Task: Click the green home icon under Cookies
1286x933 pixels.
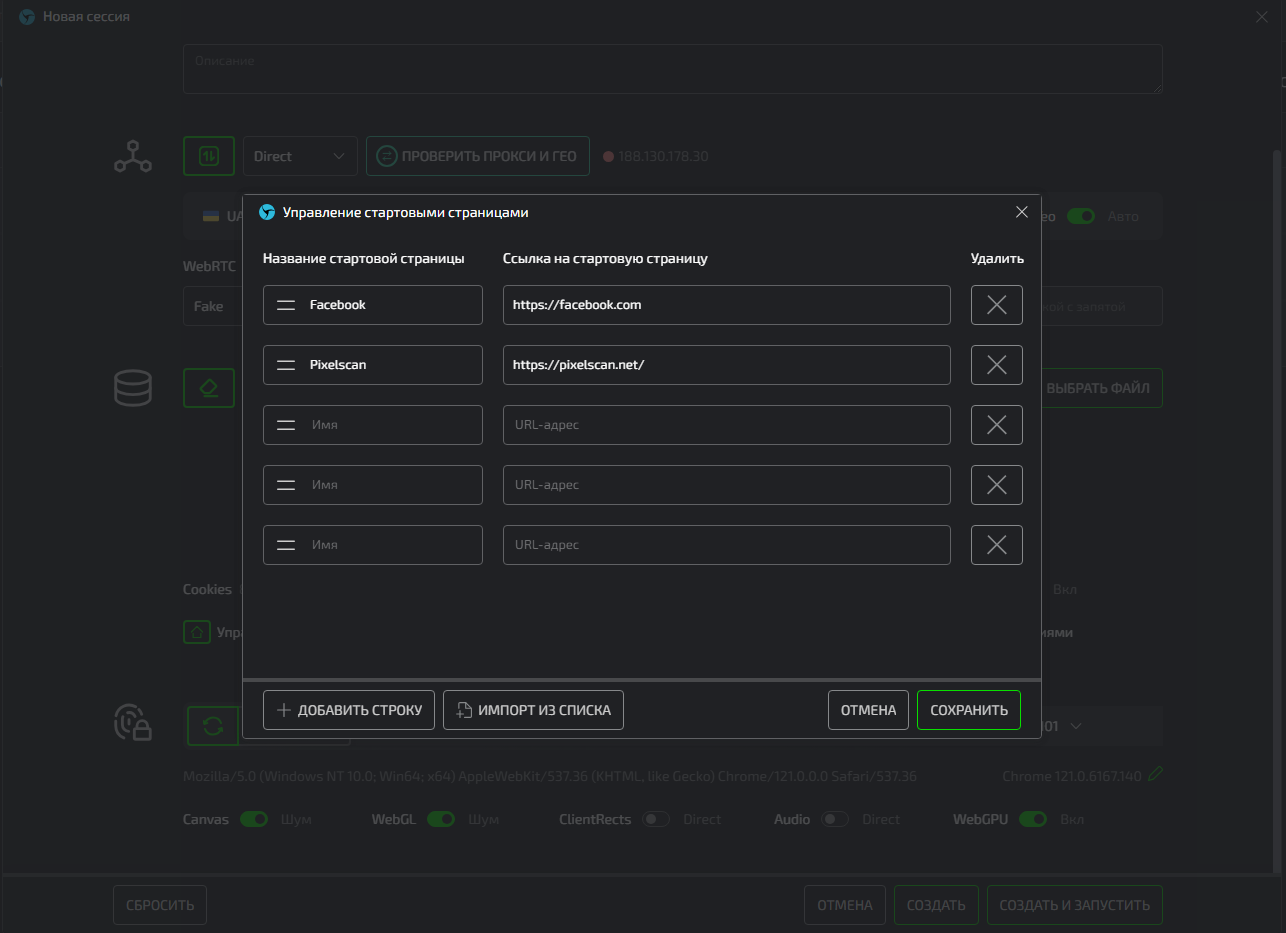Action: 197,632
